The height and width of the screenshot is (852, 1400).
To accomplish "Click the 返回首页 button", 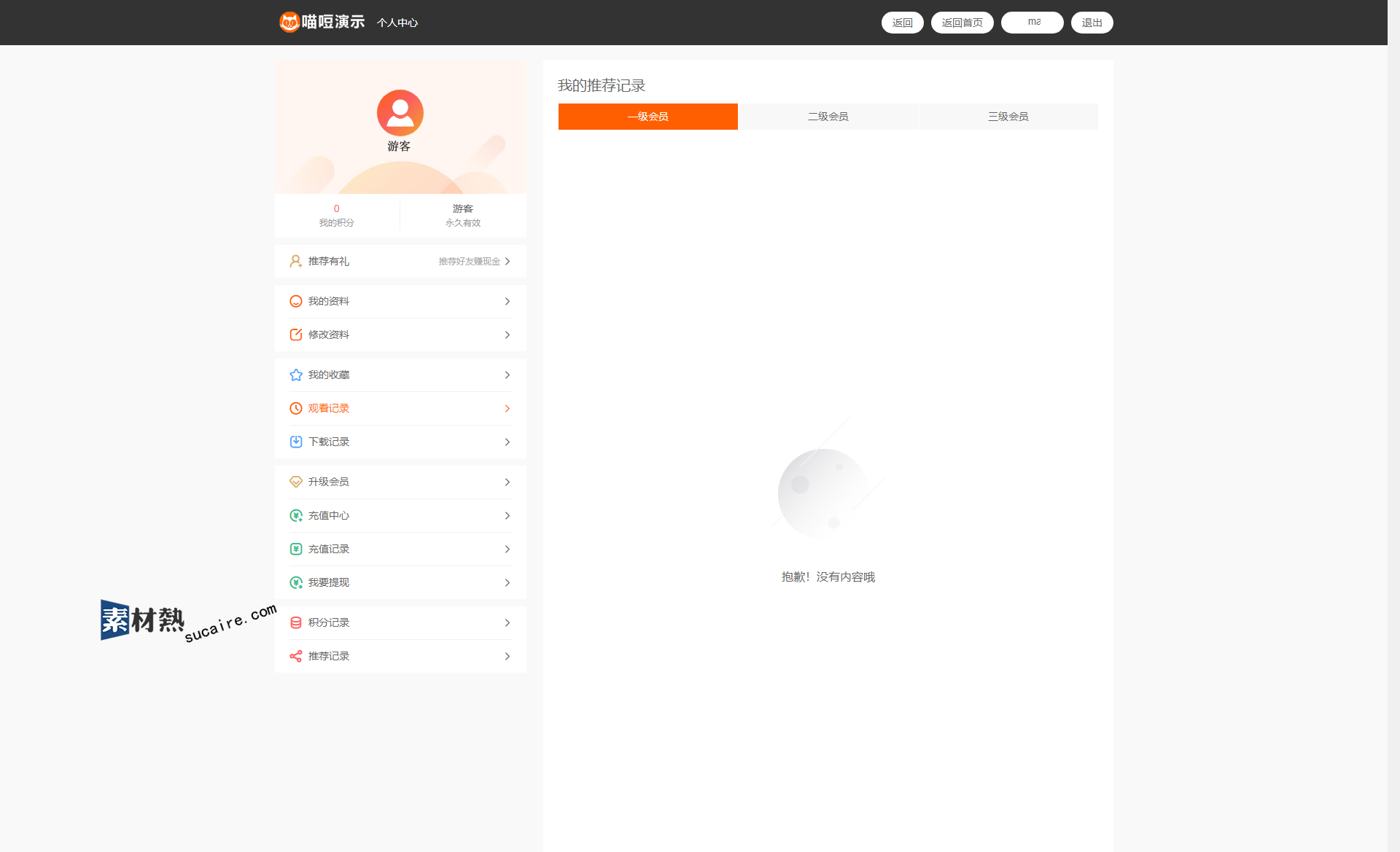I will 962,23.
